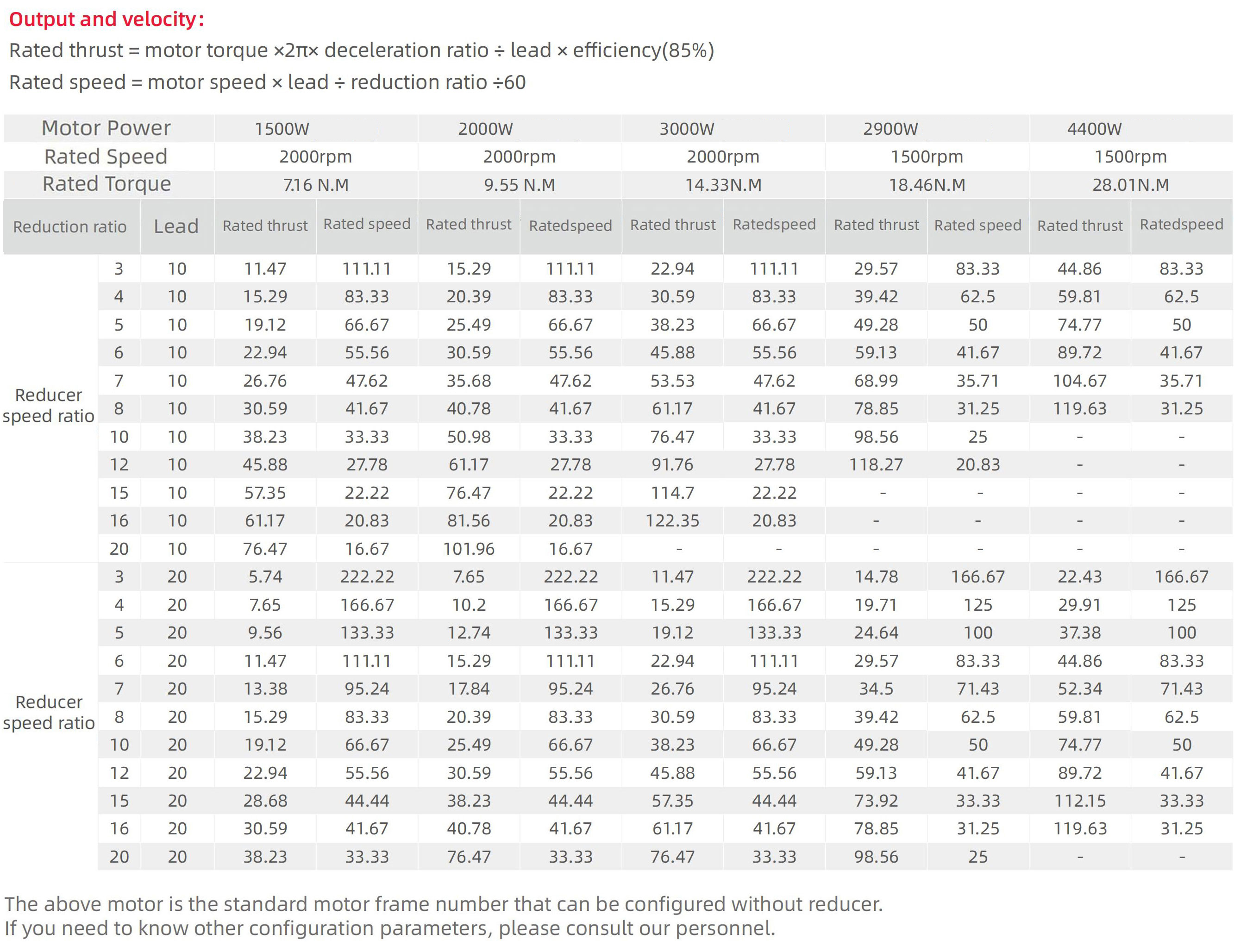The height and width of the screenshot is (952, 1234).
Task: Click the 'Lead' column header
Action: (x=176, y=226)
